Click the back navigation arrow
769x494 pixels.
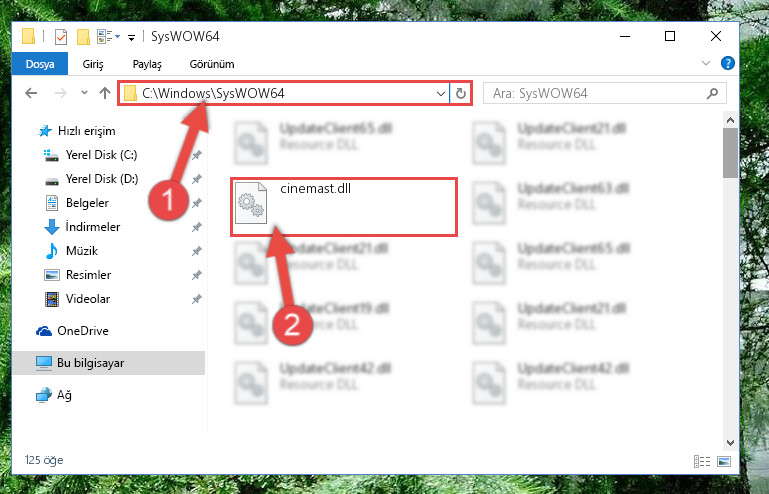point(31,93)
